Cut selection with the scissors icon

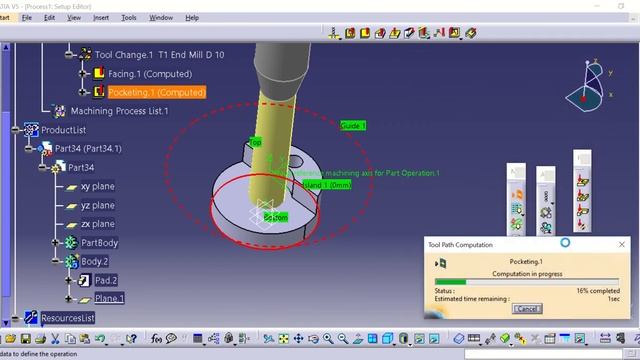(x=55, y=338)
